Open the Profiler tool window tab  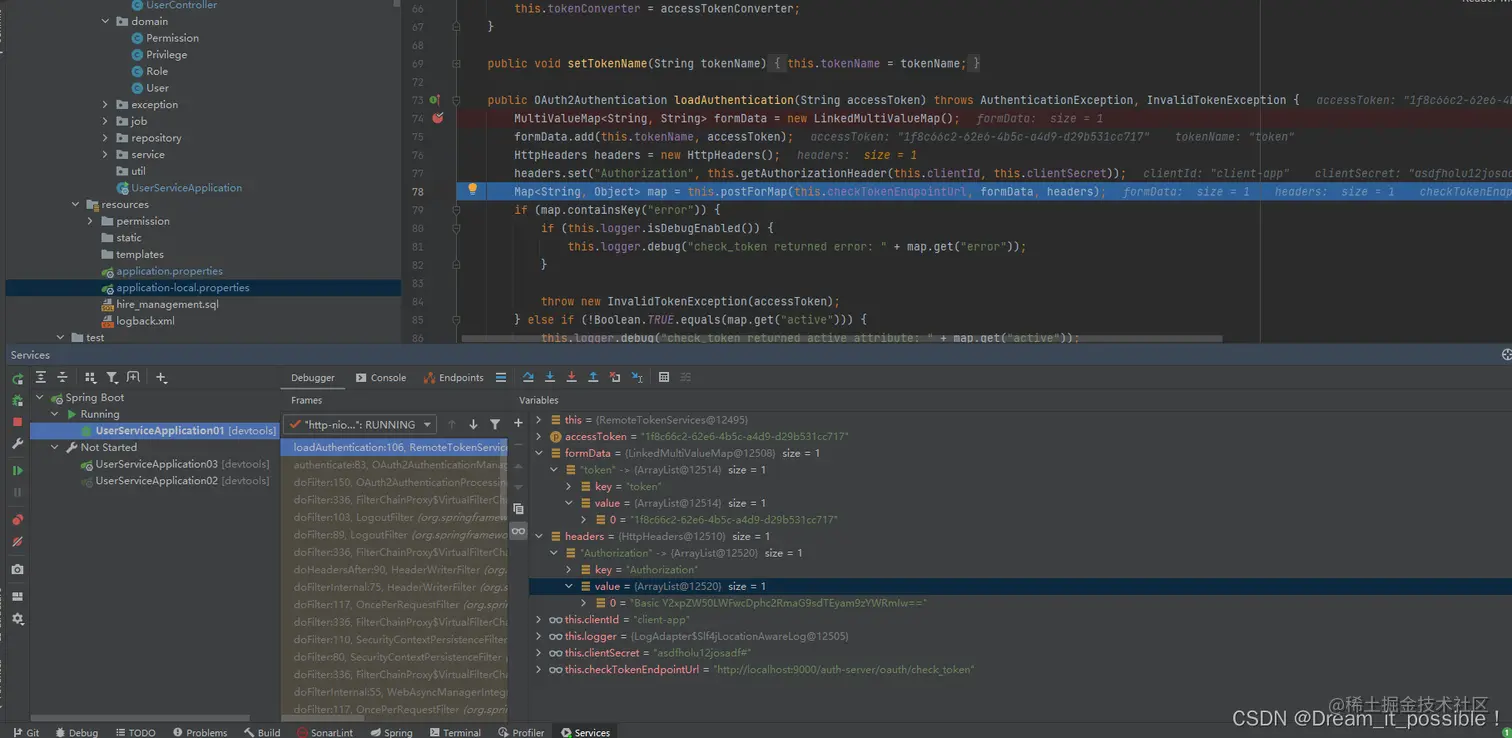[x=521, y=732]
